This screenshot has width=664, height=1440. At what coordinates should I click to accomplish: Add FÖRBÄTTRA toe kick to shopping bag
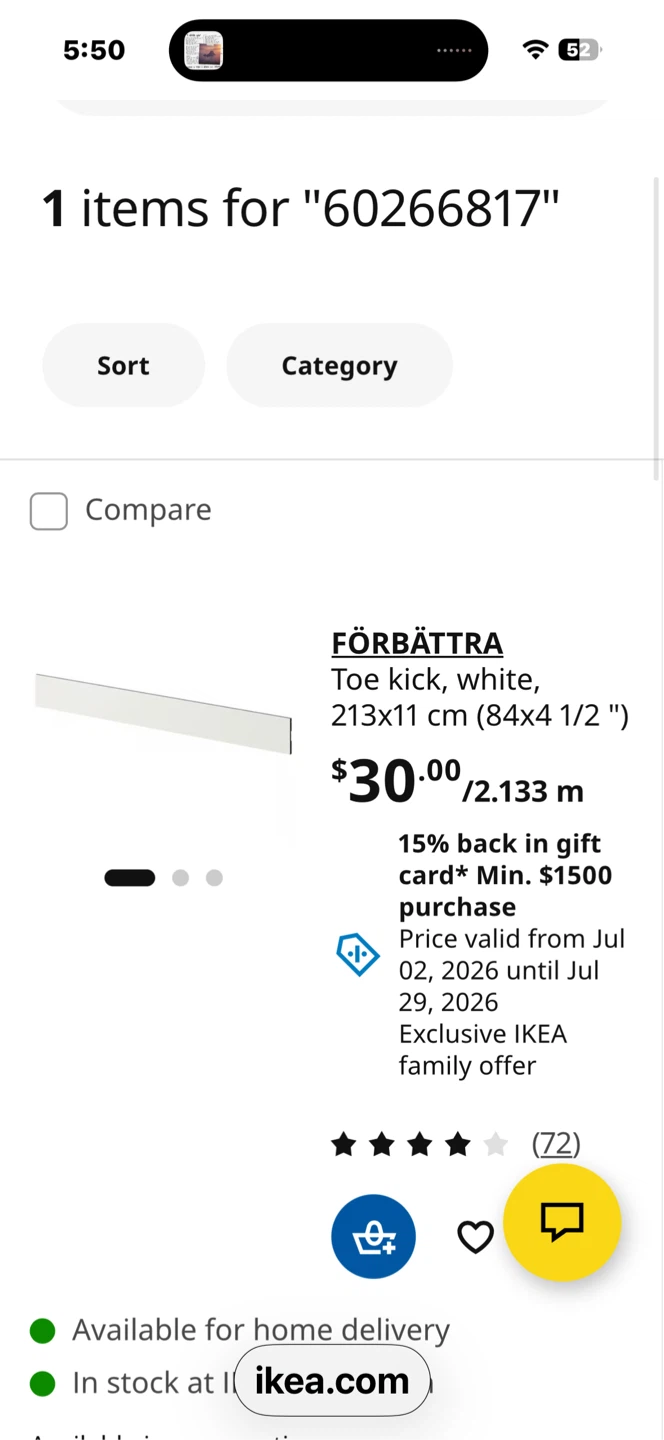click(x=373, y=1236)
